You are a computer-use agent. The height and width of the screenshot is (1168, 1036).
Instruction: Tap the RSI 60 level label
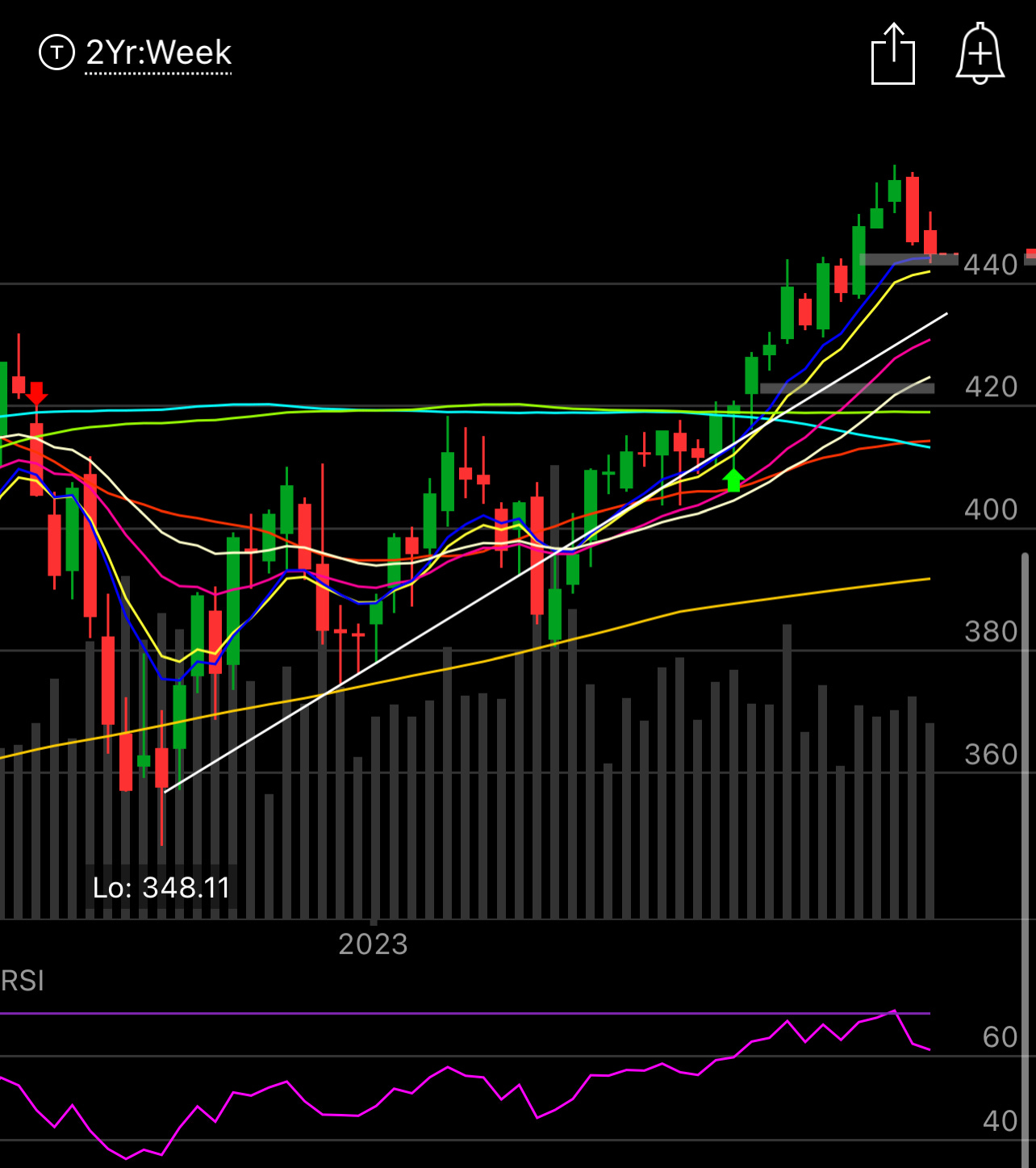point(1000,1036)
